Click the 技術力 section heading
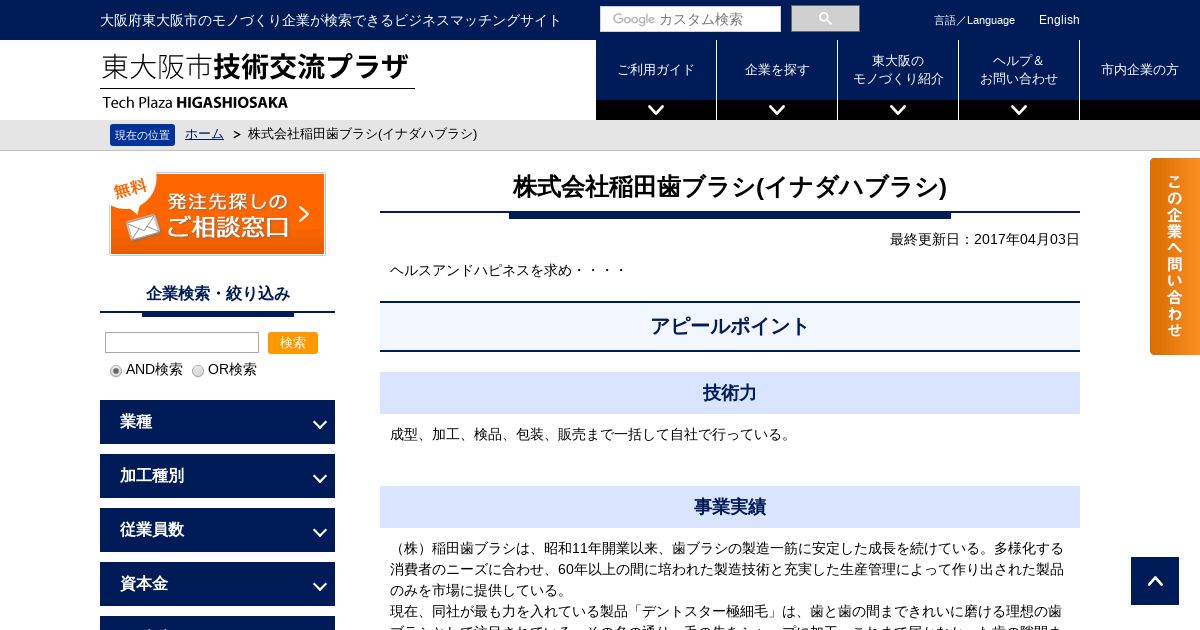The image size is (1200, 630). tap(730, 393)
